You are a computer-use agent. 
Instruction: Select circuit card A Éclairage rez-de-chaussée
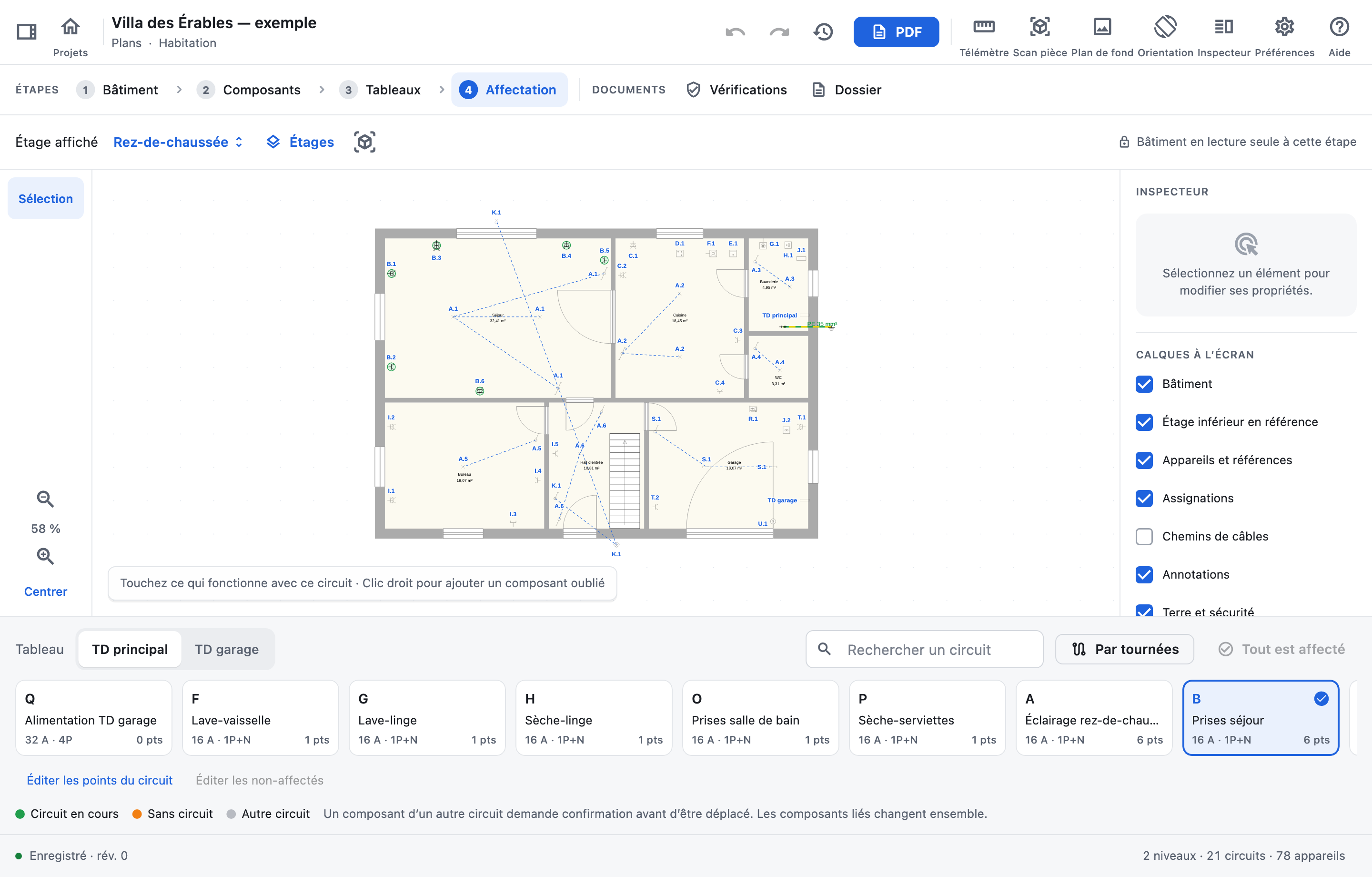click(x=1093, y=718)
